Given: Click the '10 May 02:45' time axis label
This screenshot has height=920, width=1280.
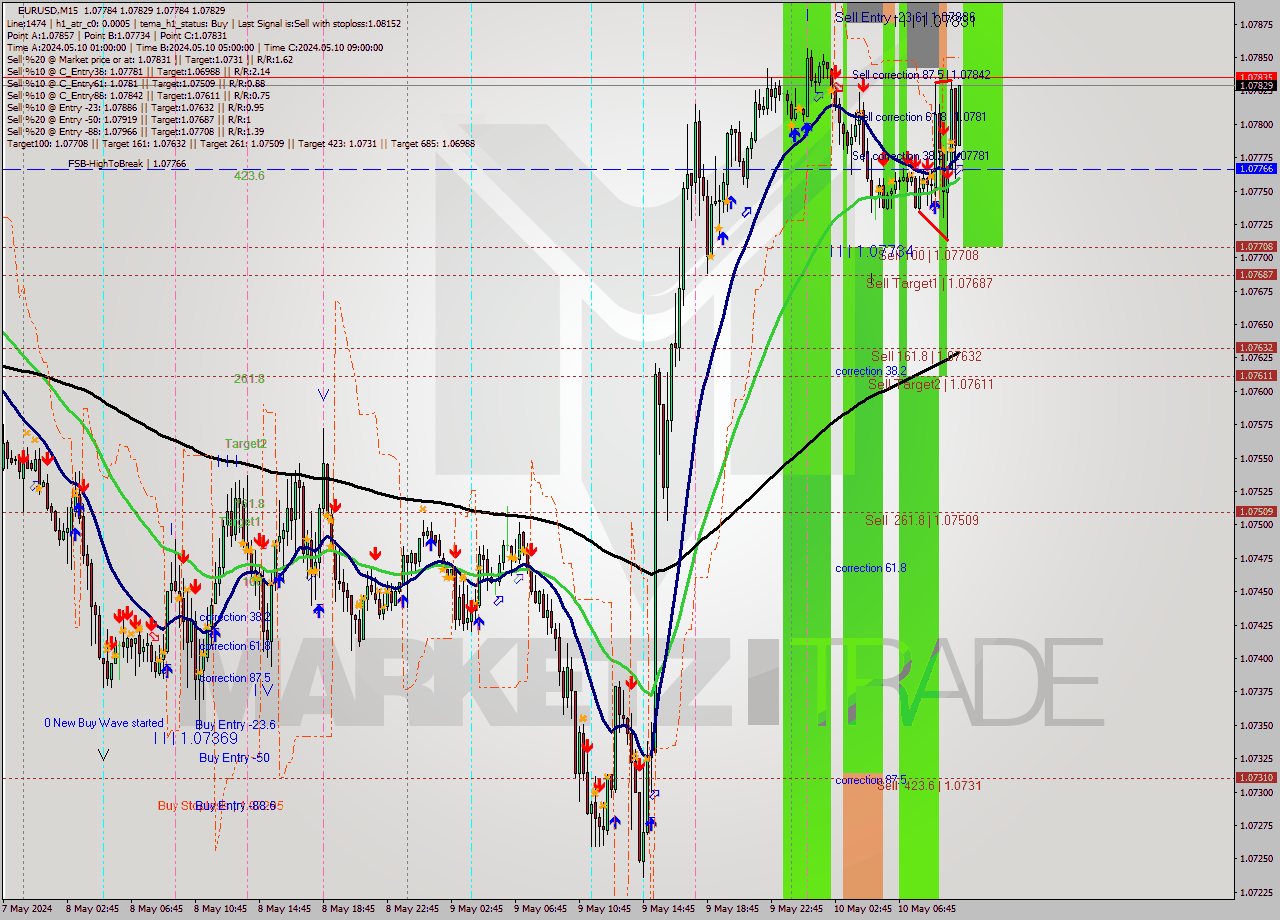Looking at the screenshot, I should point(863,909).
